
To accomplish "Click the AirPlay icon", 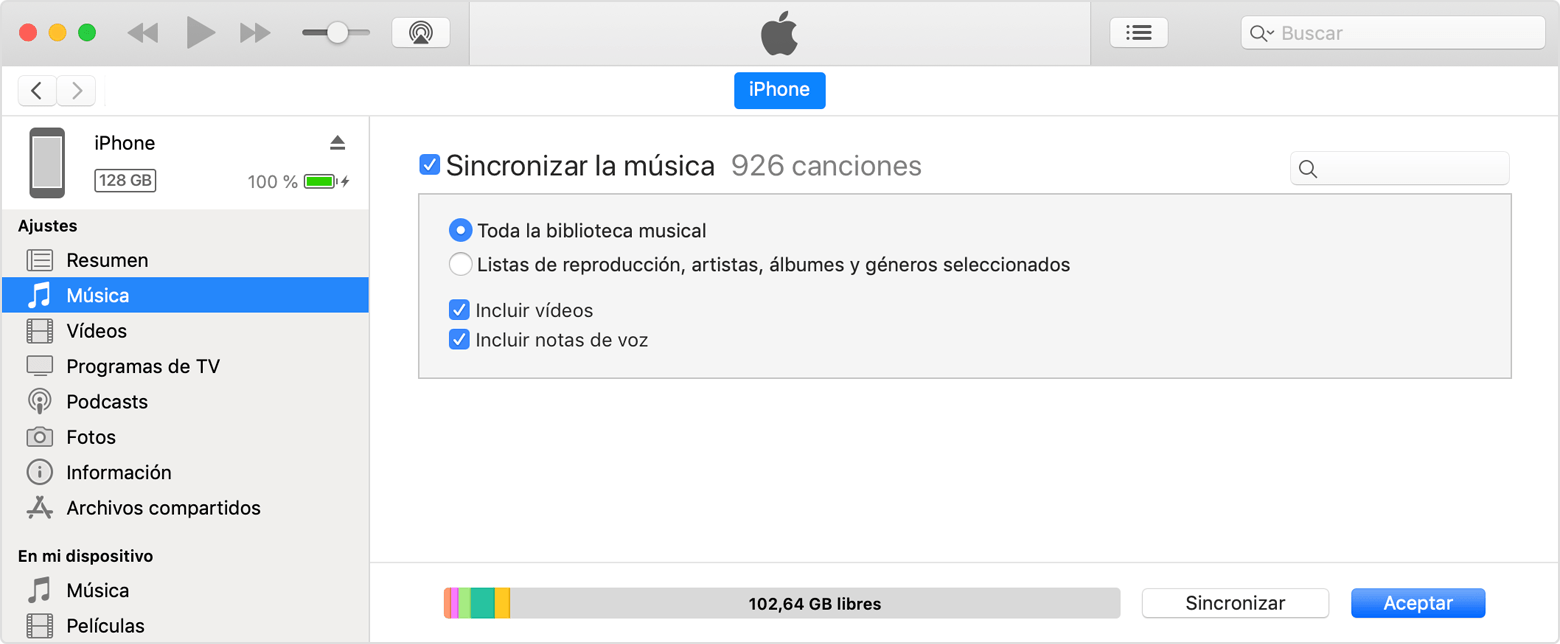I will pyautogui.click(x=421, y=33).
